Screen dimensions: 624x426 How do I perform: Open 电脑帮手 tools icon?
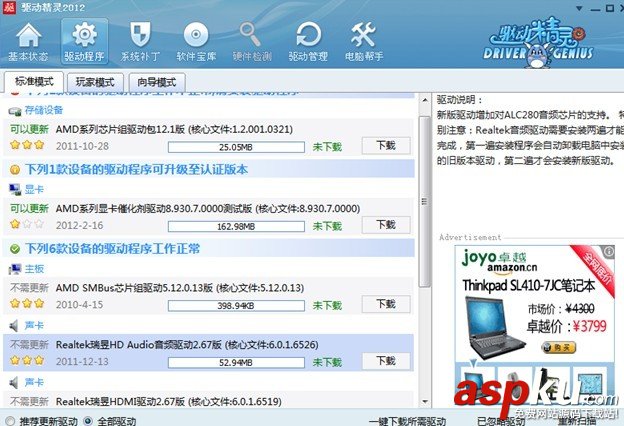tap(364, 41)
